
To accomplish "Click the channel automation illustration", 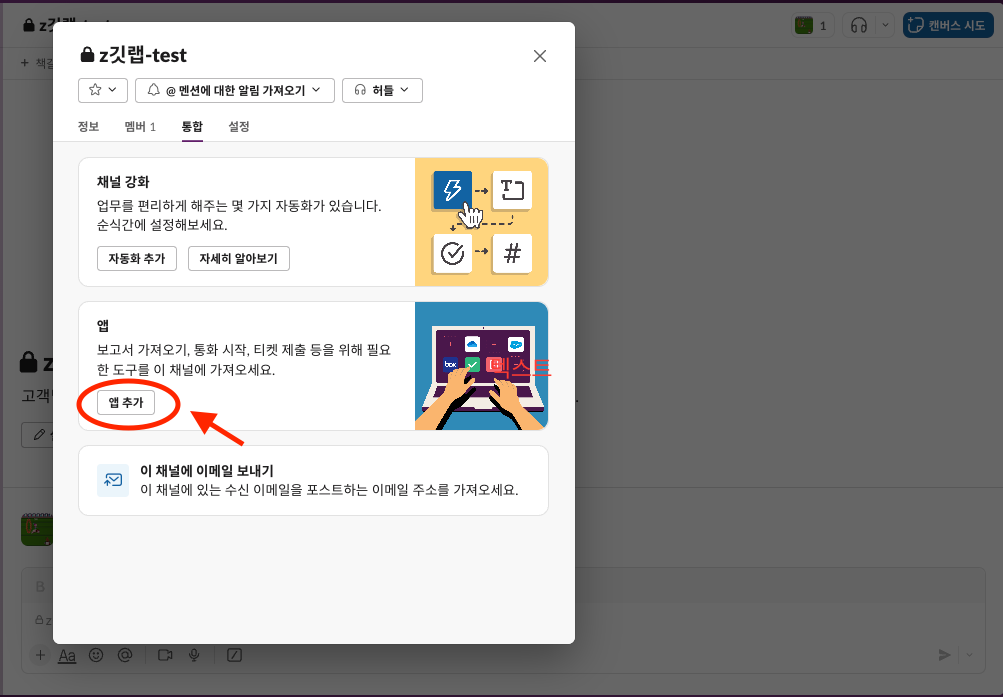I will coord(482,222).
